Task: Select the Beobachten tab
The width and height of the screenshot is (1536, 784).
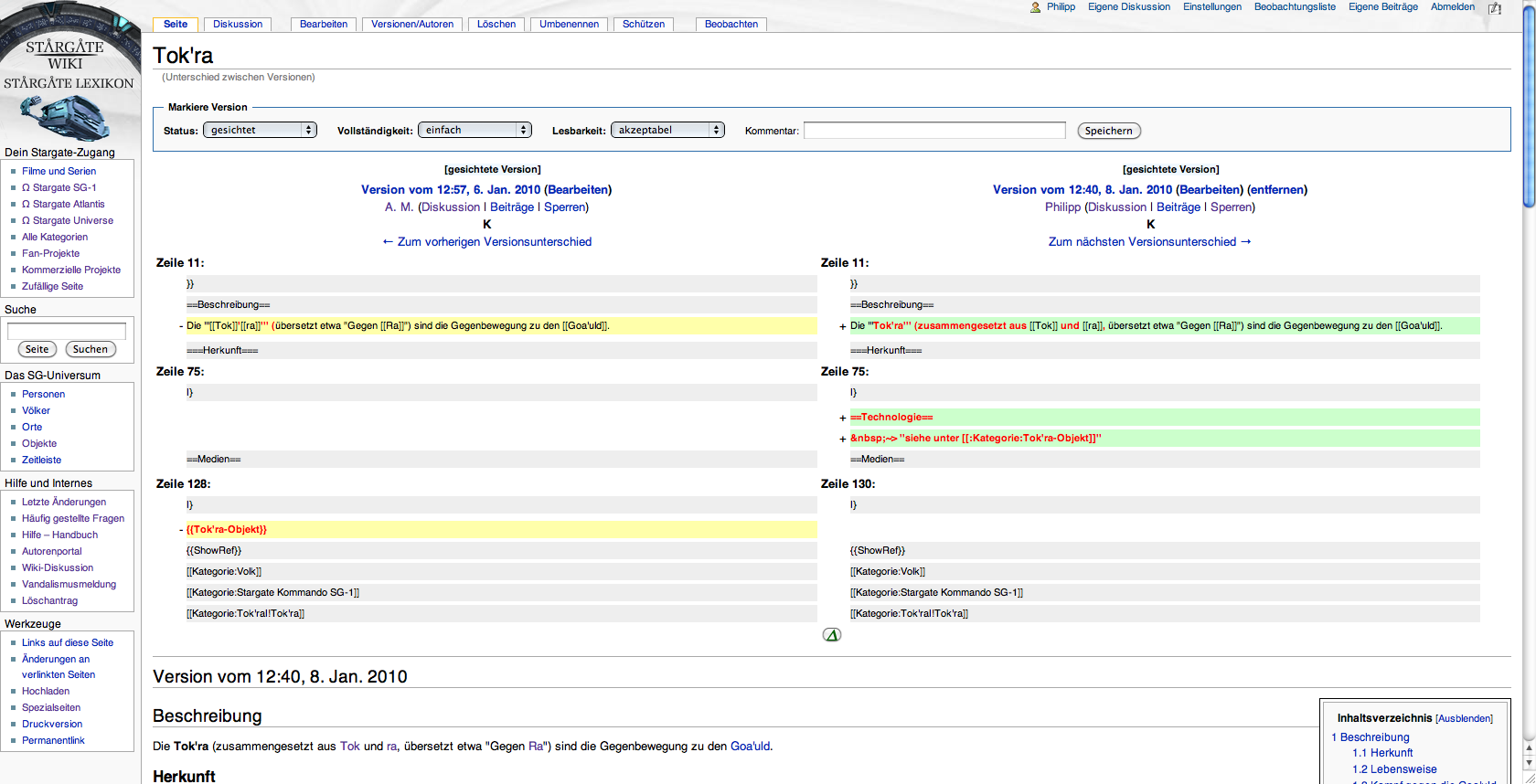Action: click(731, 25)
